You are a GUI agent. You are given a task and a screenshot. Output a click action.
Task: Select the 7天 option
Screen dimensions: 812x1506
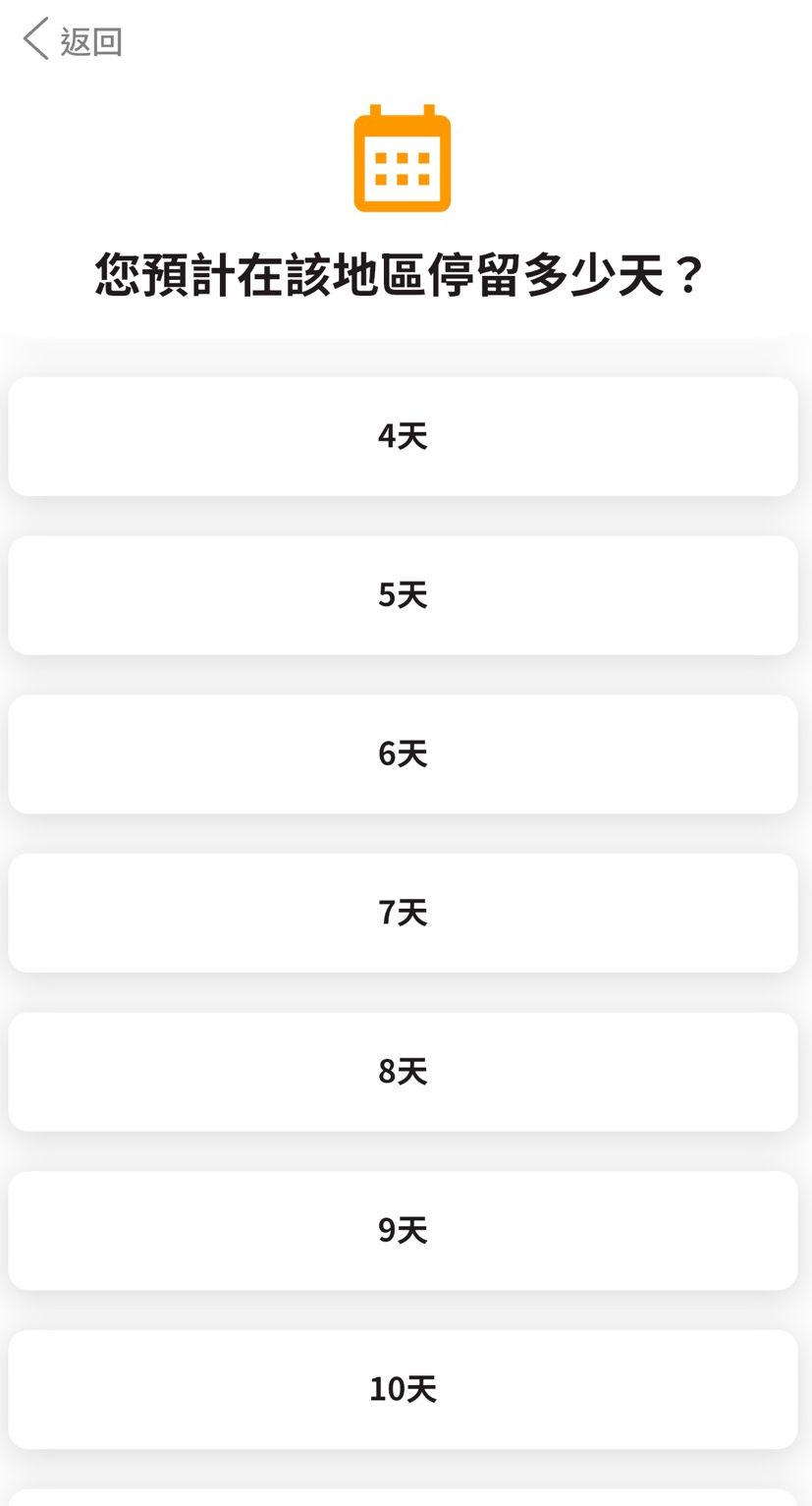(x=403, y=913)
